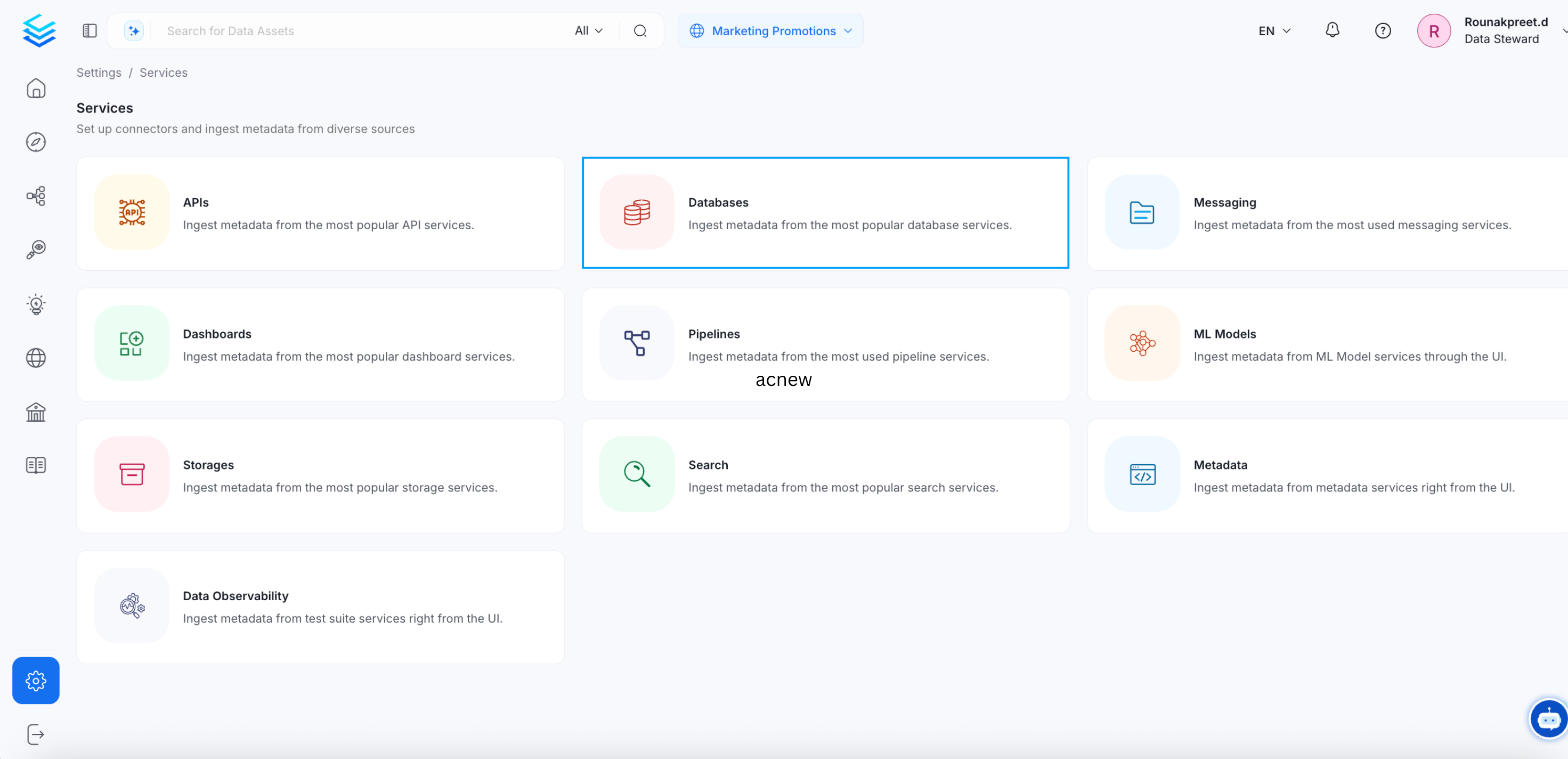This screenshot has height=759, width=1568.
Task: Open the Governance bank icon in sidebar
Action: tap(36, 412)
